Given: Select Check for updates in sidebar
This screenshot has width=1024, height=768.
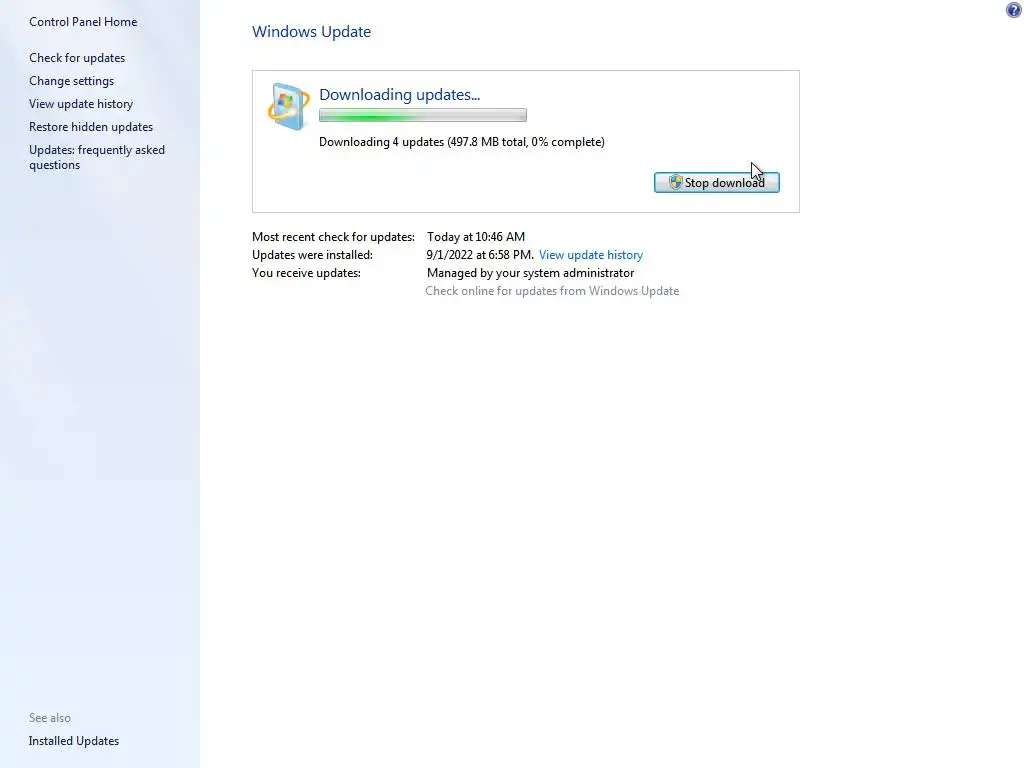Looking at the screenshot, I should [x=77, y=57].
